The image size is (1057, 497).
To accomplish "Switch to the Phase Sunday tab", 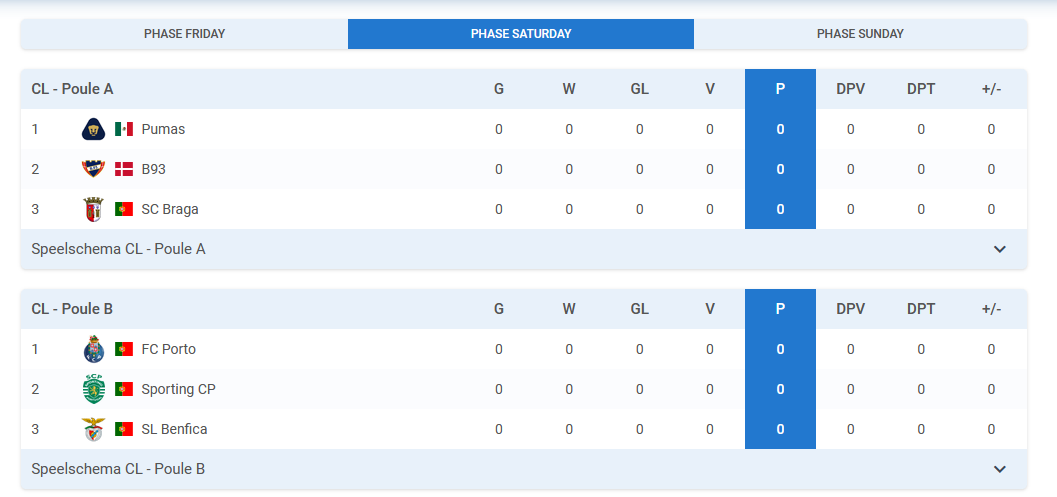I will click(x=860, y=34).
